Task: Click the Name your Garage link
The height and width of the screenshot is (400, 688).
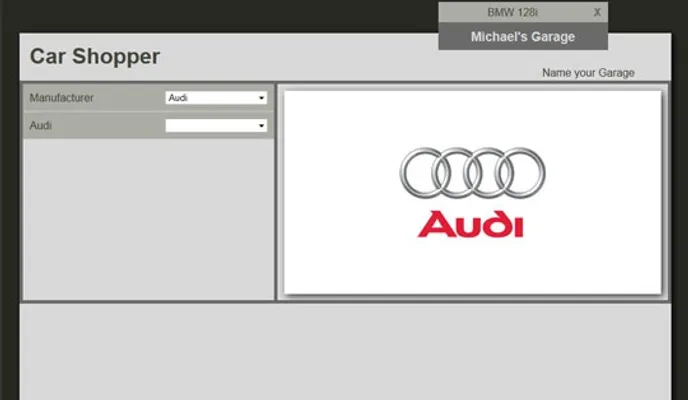Action: point(588,73)
